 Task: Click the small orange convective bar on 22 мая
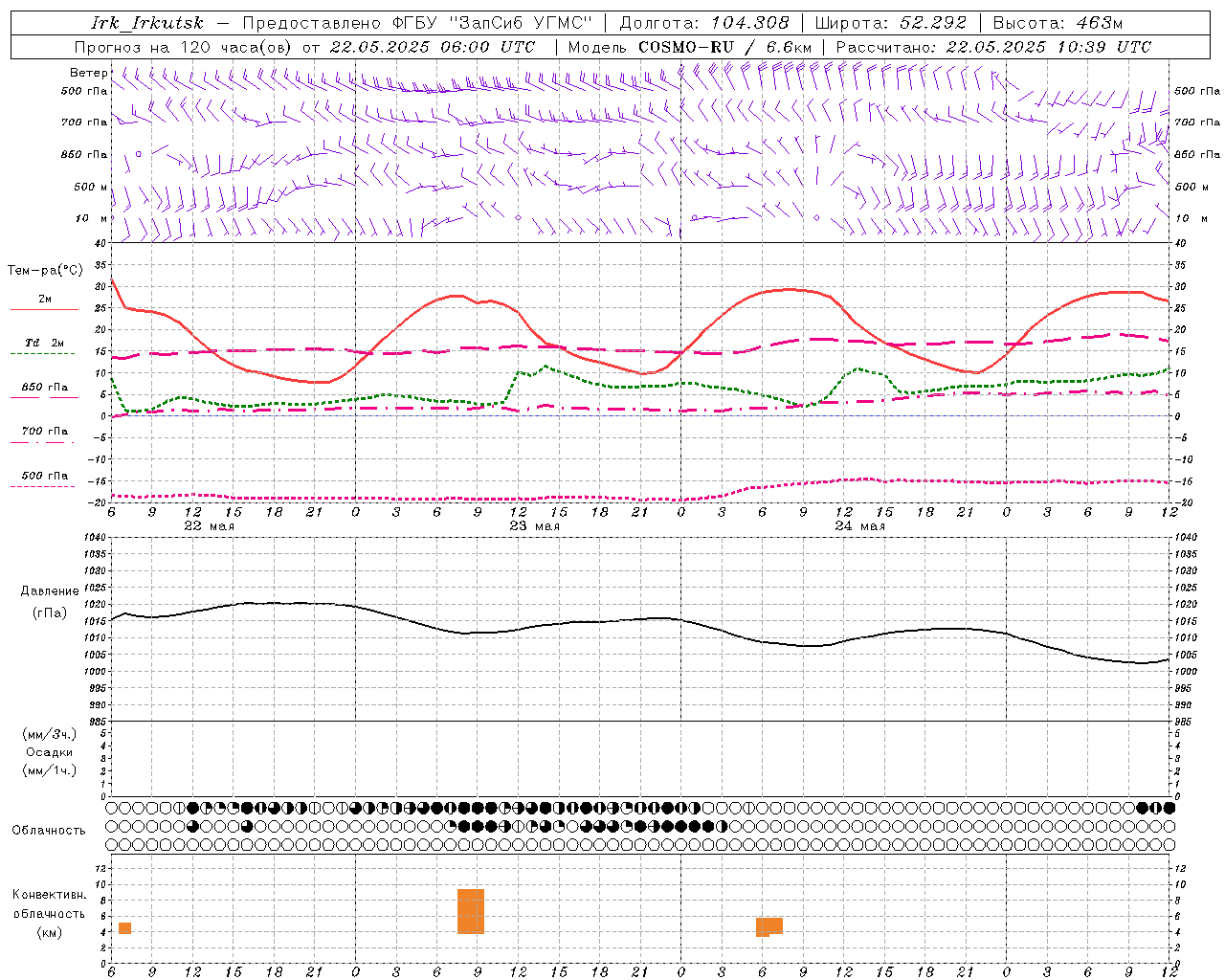124,928
